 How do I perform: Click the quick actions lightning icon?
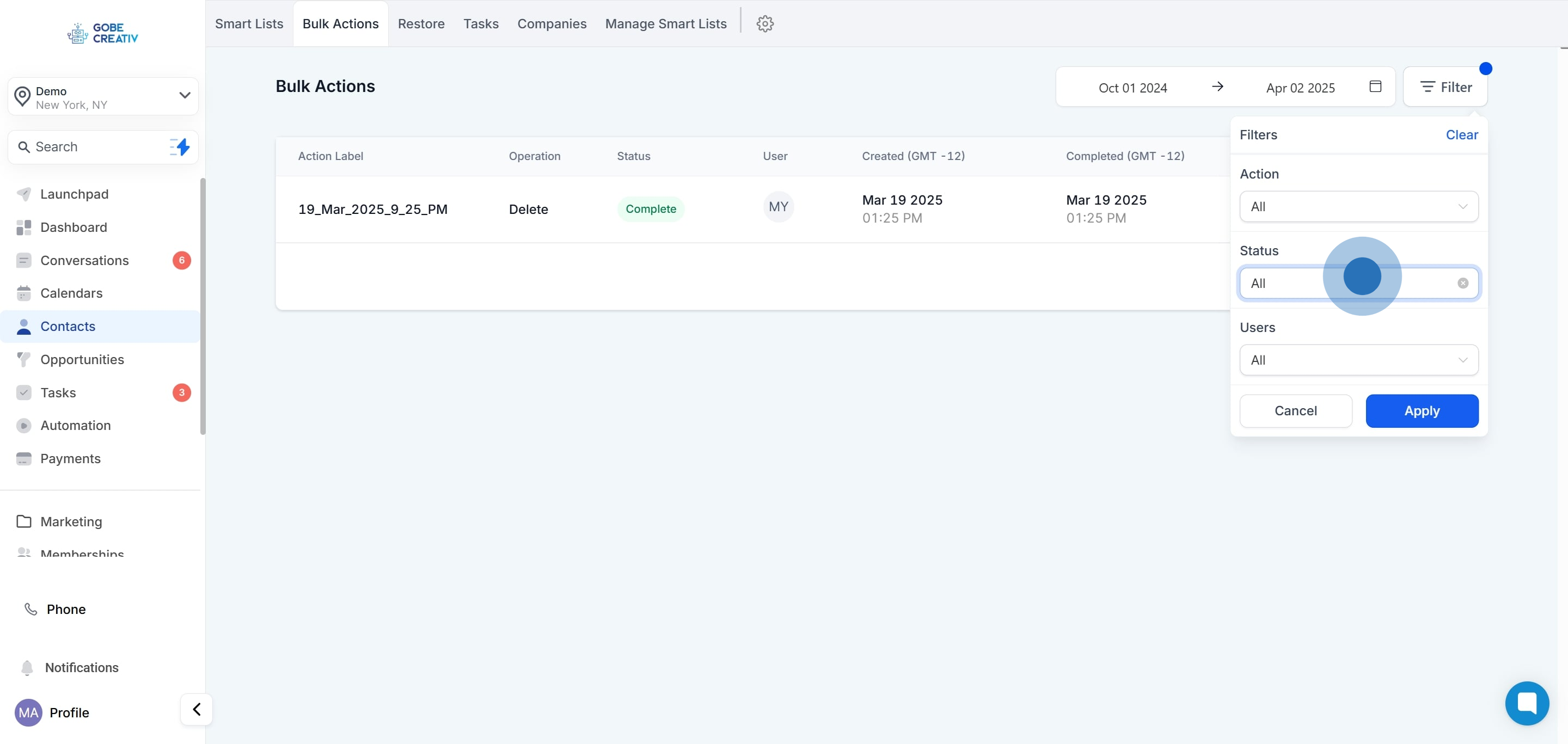(x=180, y=146)
